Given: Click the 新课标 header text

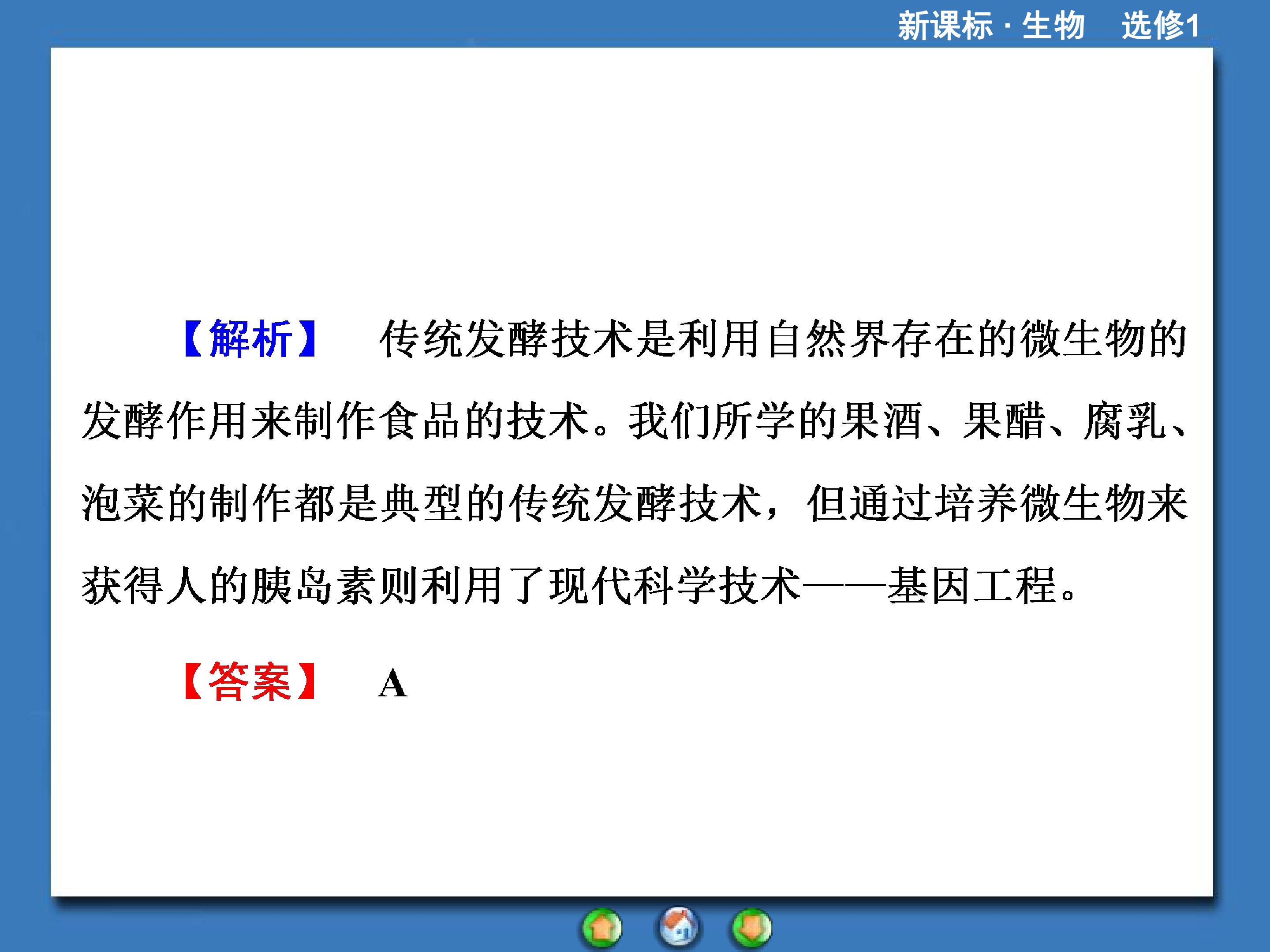Looking at the screenshot, I should [945, 26].
